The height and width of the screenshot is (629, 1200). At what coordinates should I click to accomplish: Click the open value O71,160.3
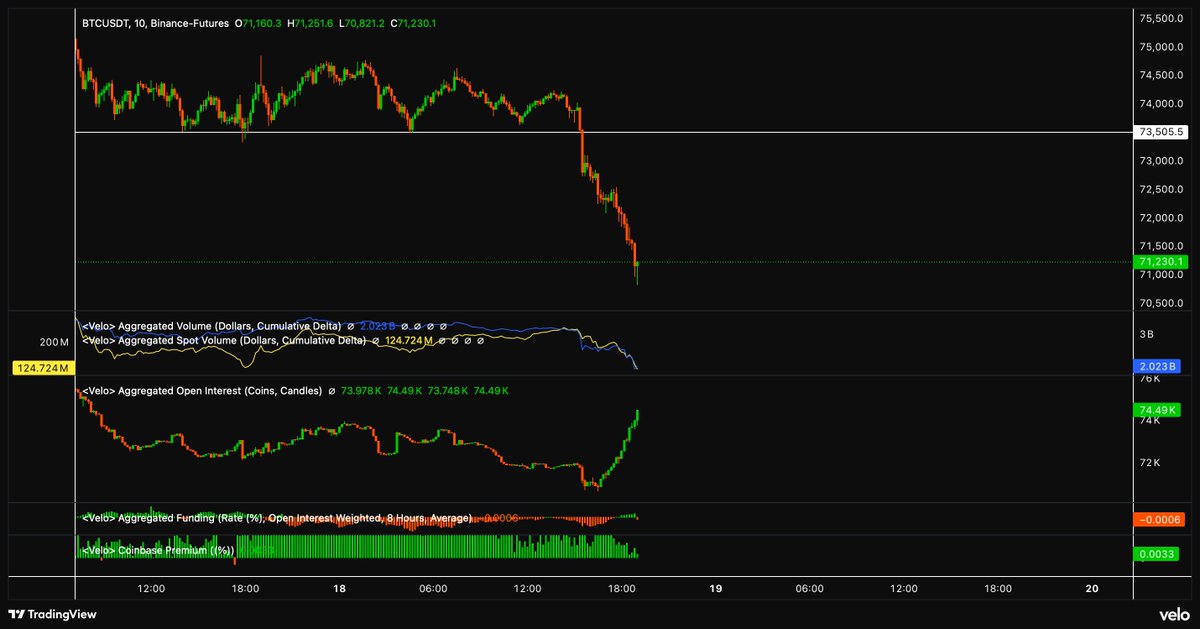pyautogui.click(x=259, y=22)
